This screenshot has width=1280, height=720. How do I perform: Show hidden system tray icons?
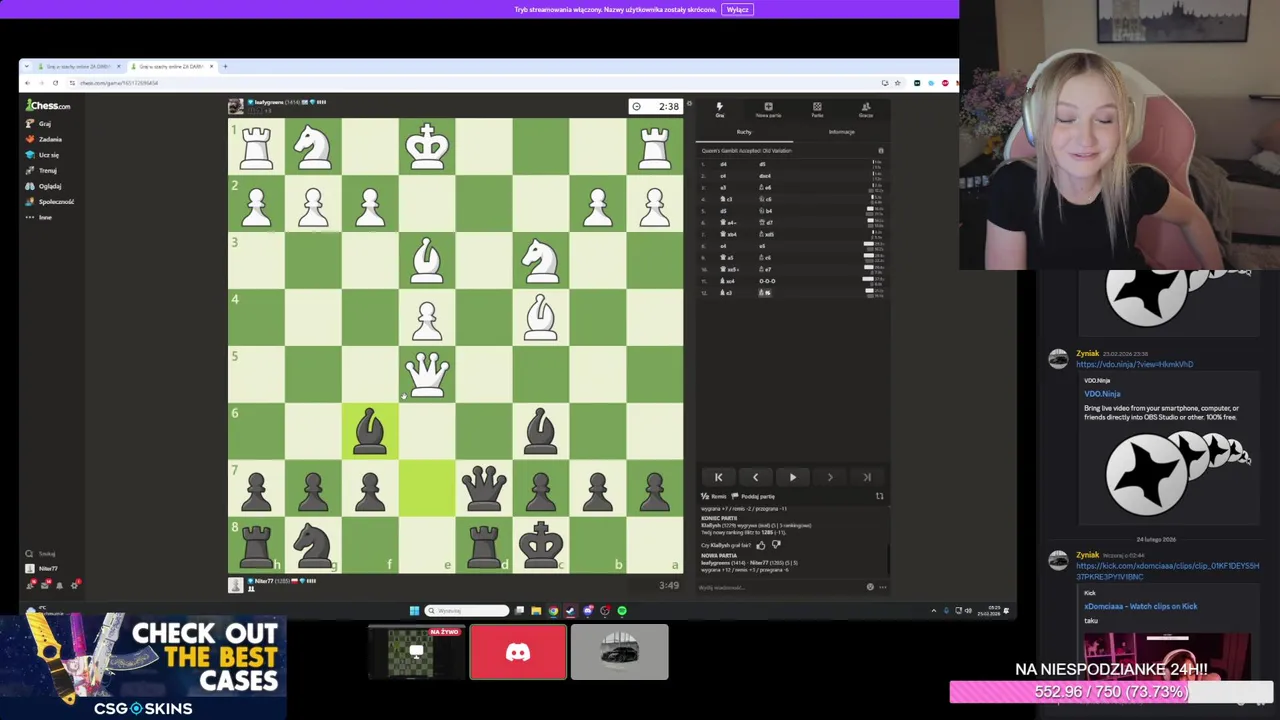[934, 610]
